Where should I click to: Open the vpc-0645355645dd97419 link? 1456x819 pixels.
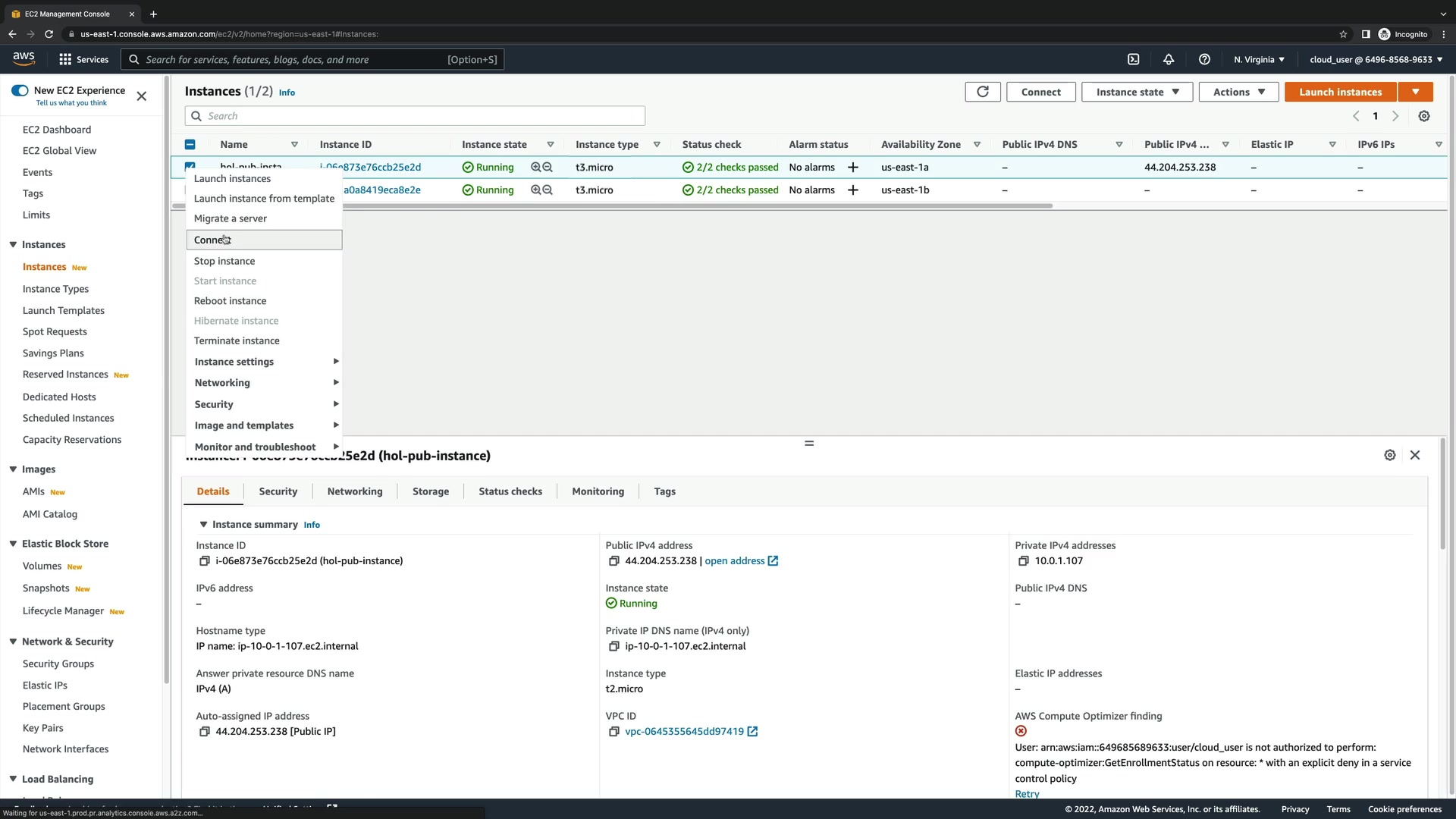point(684,732)
